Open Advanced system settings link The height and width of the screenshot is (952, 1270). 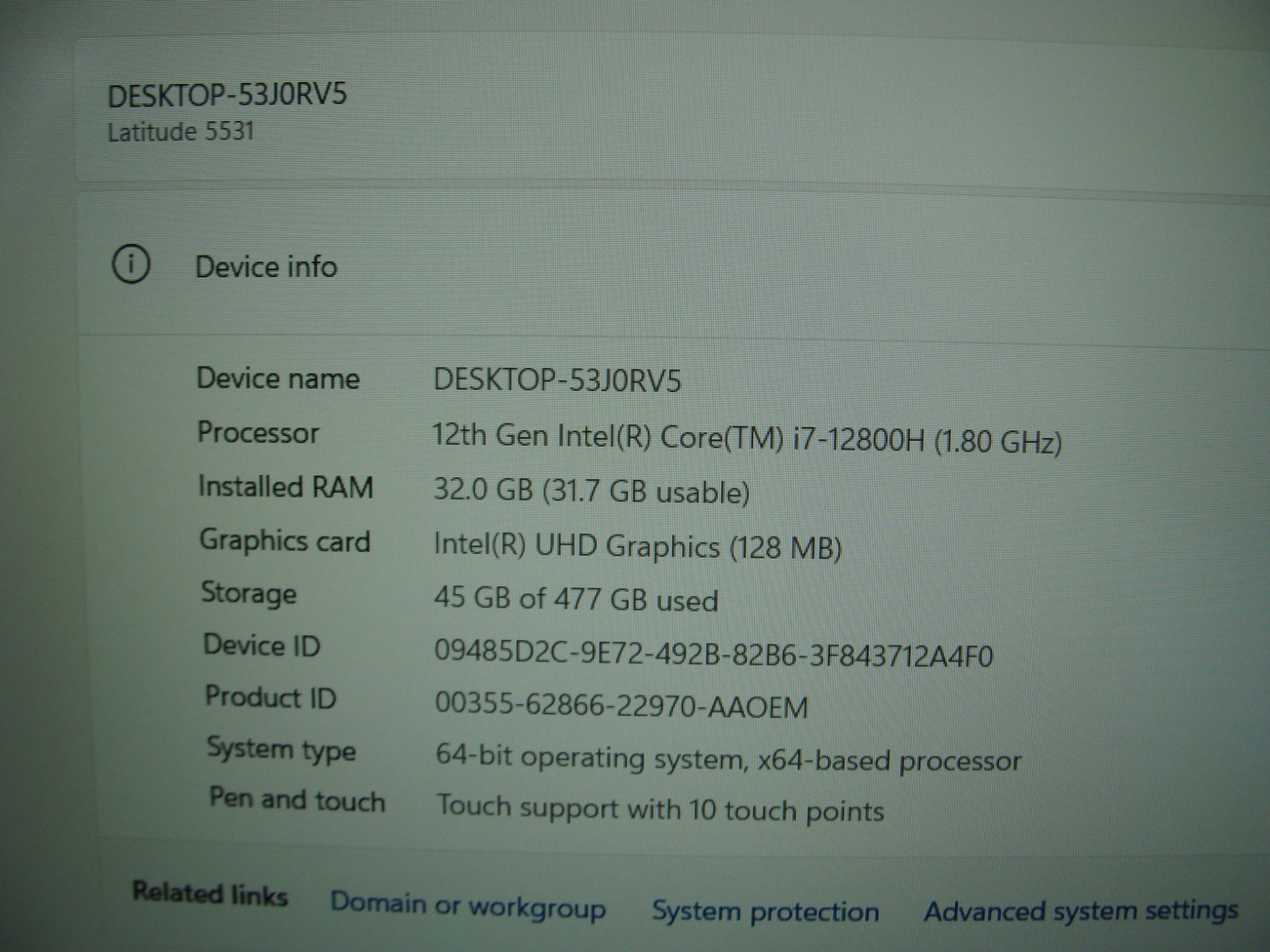click(1081, 911)
